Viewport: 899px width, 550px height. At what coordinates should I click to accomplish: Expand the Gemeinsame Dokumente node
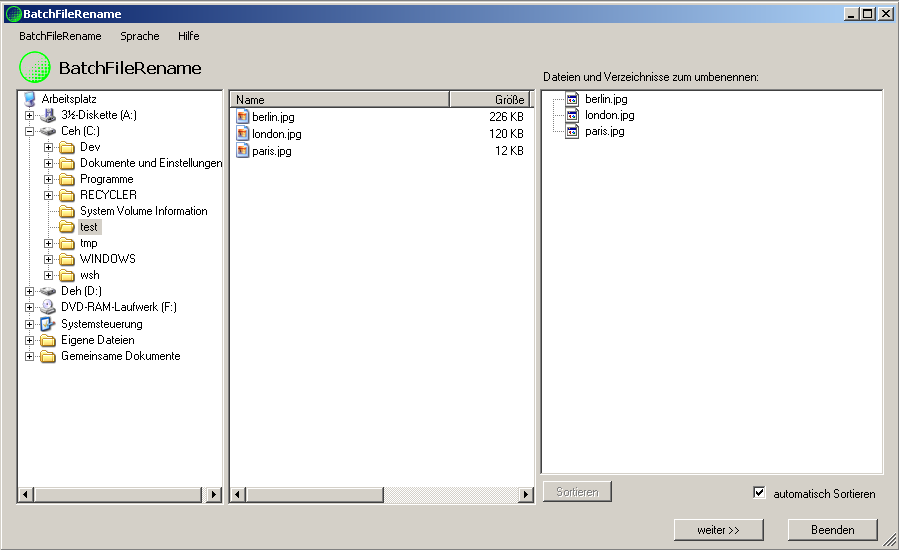click(29, 357)
